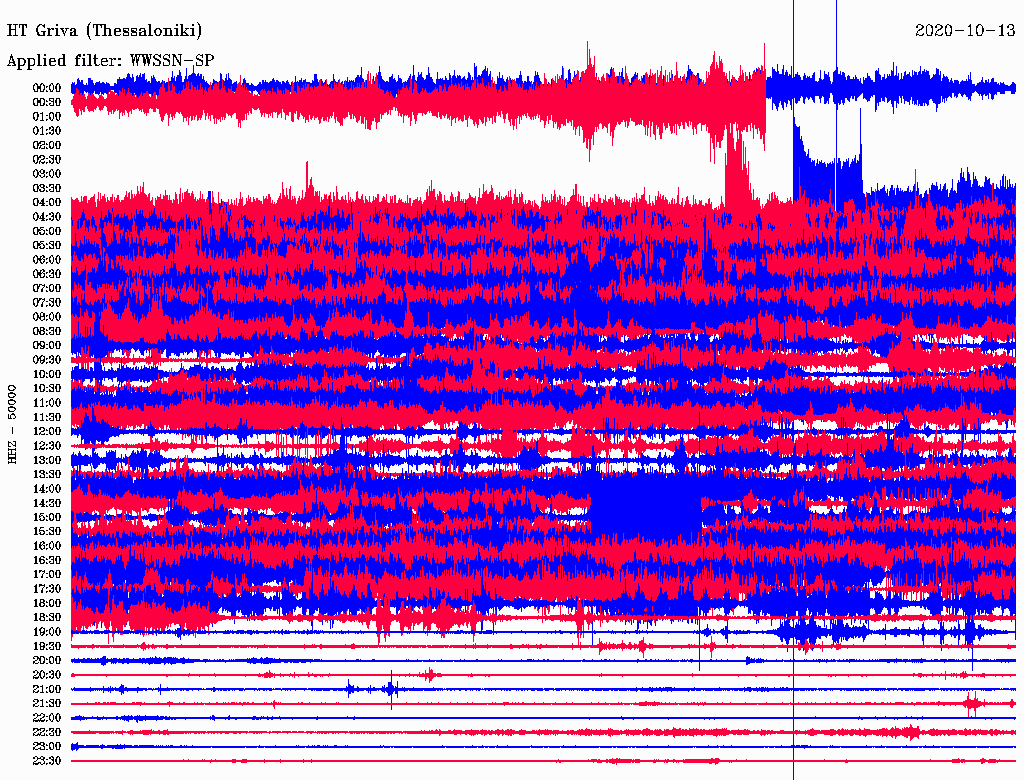The image size is (1024, 780).
Task: Select the 19:30 time label
Action: pyautogui.click(x=47, y=647)
